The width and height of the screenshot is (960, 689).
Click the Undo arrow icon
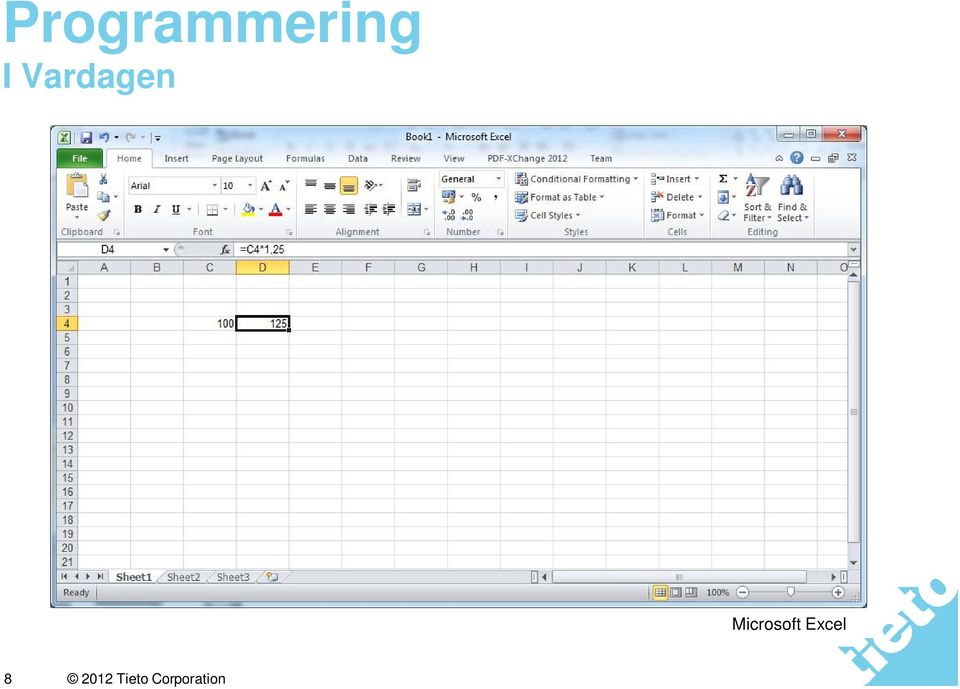click(104, 137)
